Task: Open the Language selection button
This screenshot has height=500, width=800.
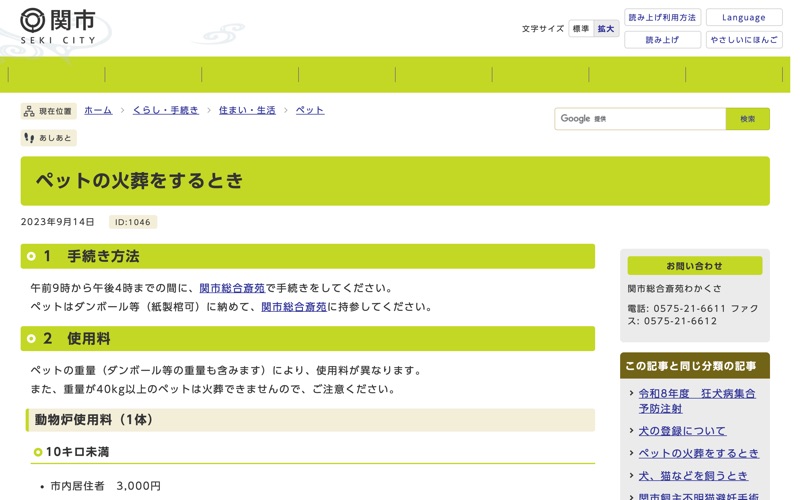Action: coord(743,17)
